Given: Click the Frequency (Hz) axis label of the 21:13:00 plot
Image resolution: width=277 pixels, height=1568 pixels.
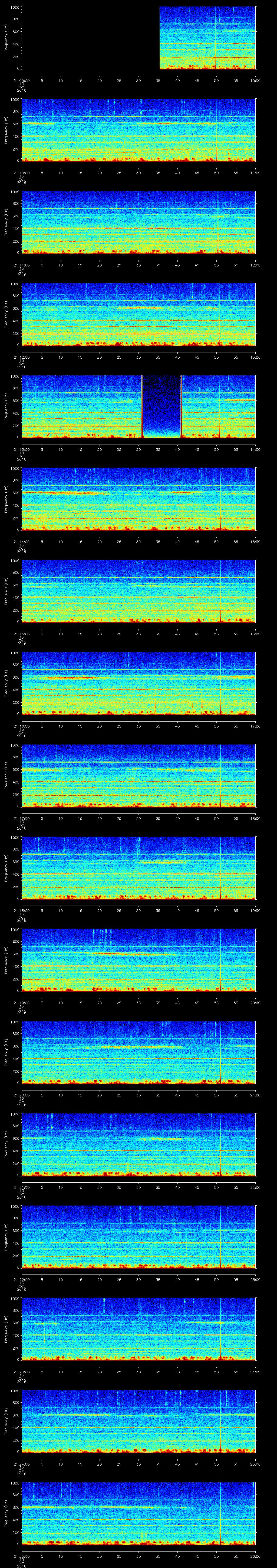Looking at the screenshot, I should point(6,407).
